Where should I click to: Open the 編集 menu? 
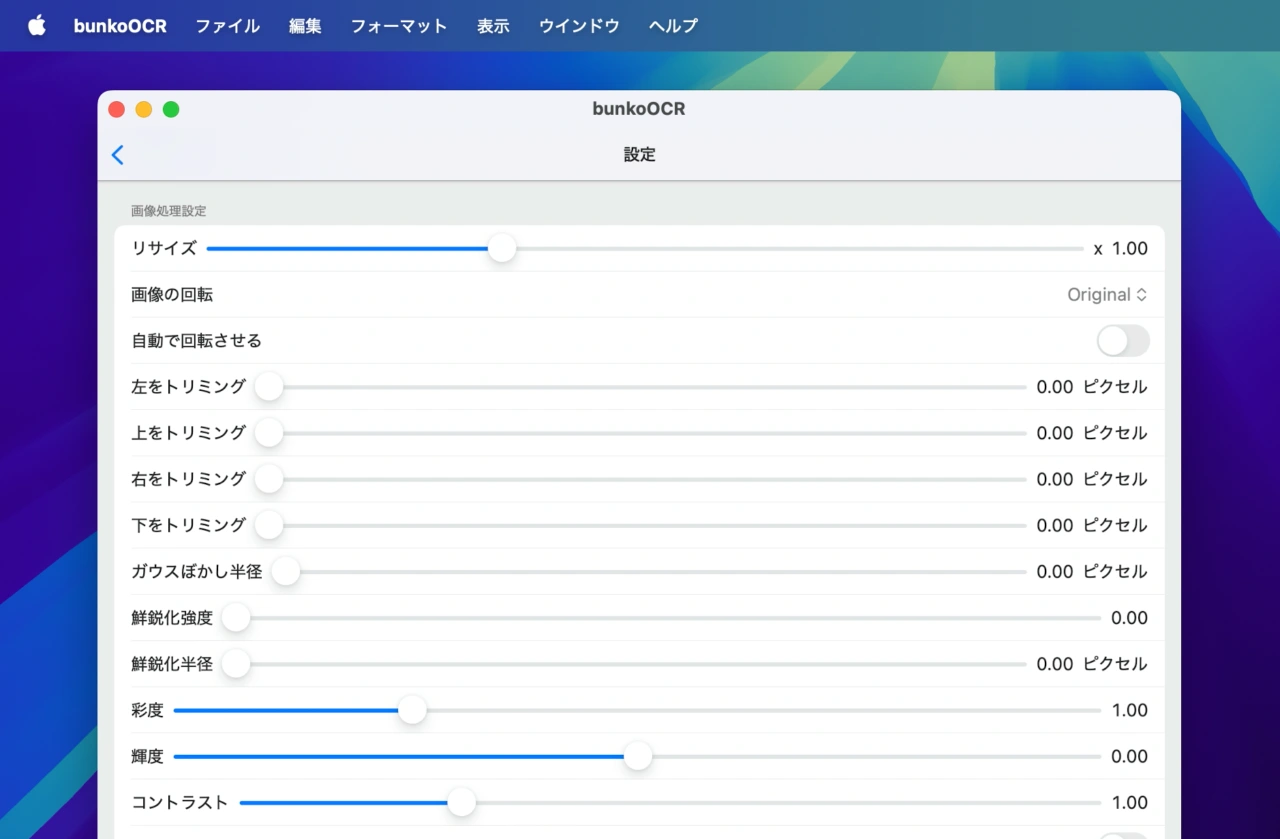[x=304, y=26]
